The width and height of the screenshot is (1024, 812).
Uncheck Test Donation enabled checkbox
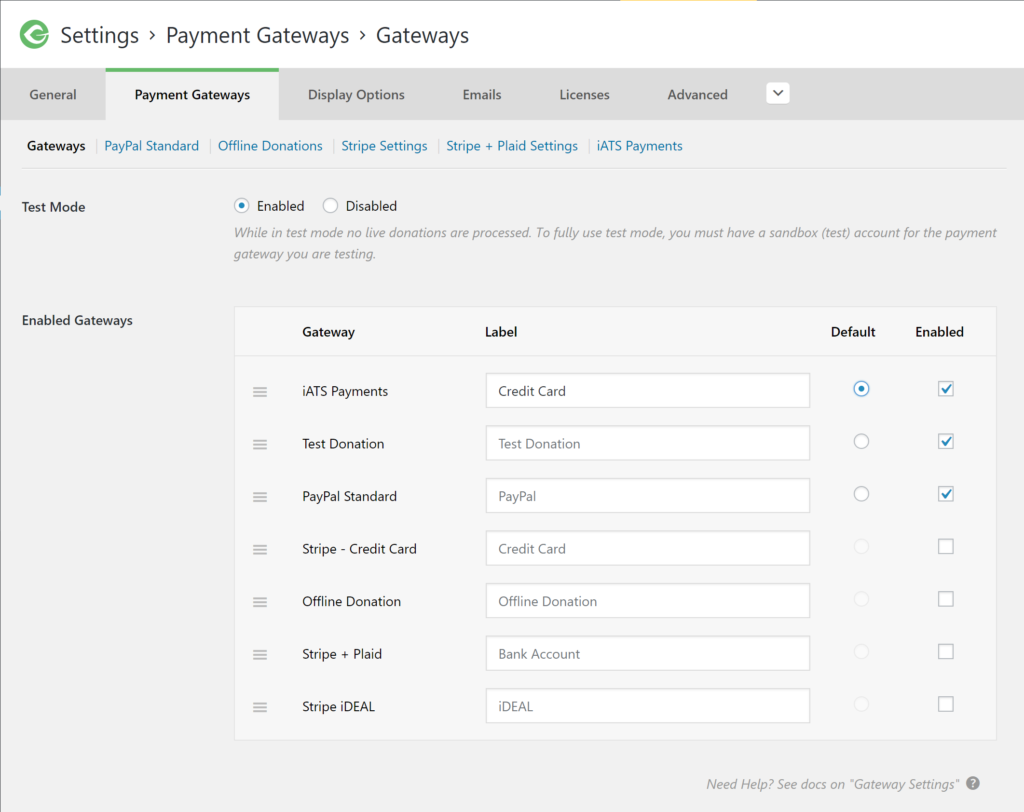tap(946, 442)
